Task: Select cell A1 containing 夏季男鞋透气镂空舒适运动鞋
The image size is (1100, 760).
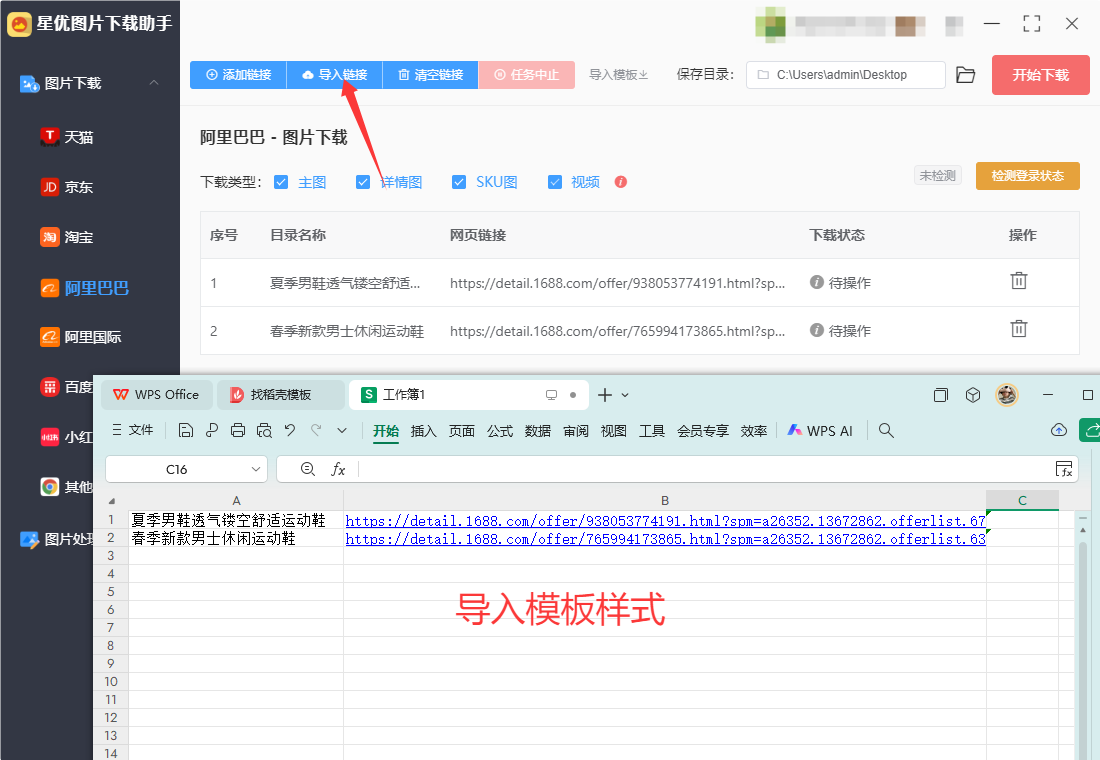Action: (236, 520)
